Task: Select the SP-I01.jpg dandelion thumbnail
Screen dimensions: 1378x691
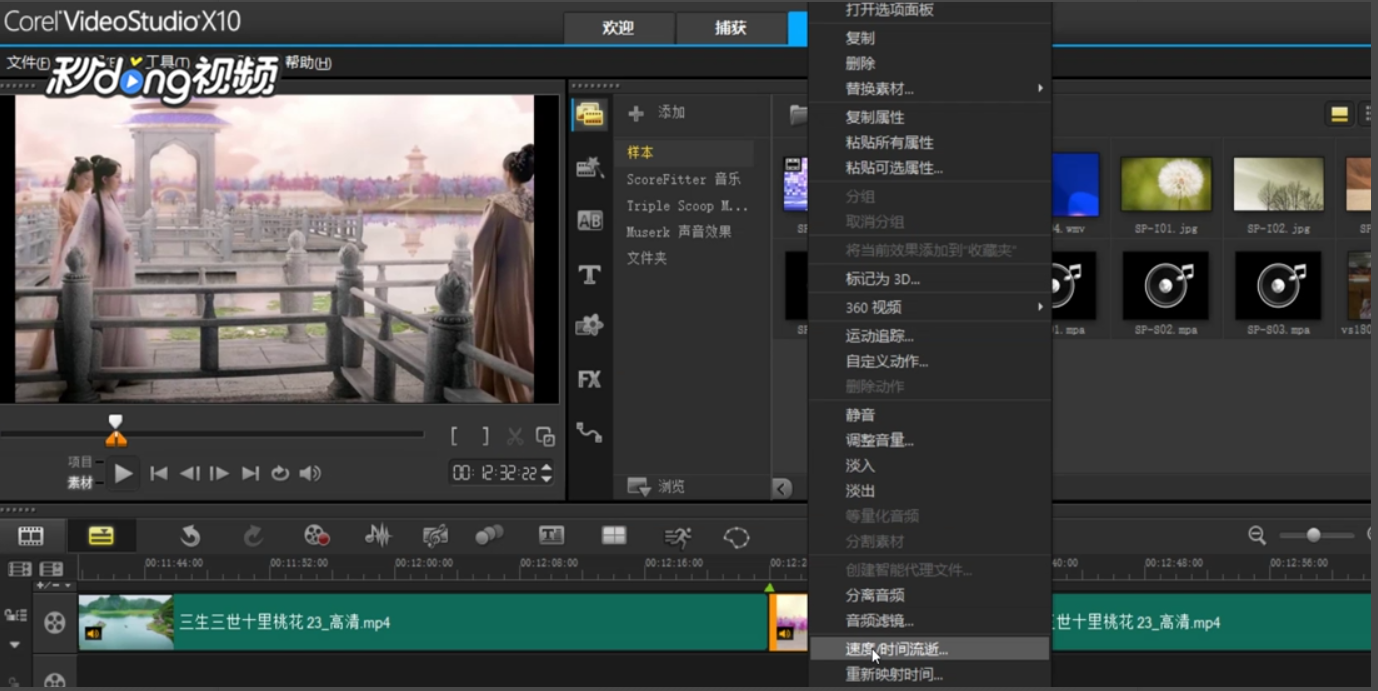Action: (x=1166, y=185)
